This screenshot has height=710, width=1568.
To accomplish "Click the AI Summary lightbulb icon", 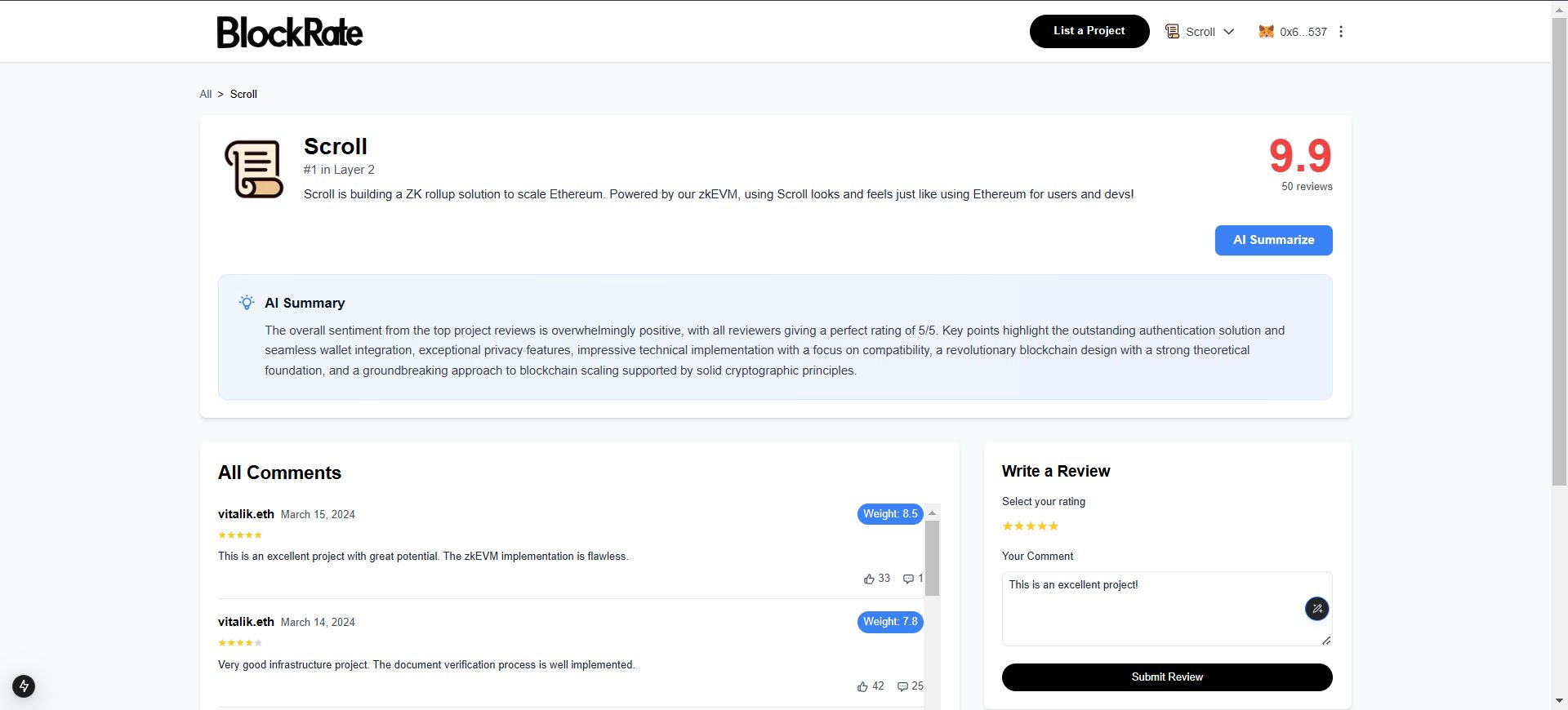I will pos(247,303).
